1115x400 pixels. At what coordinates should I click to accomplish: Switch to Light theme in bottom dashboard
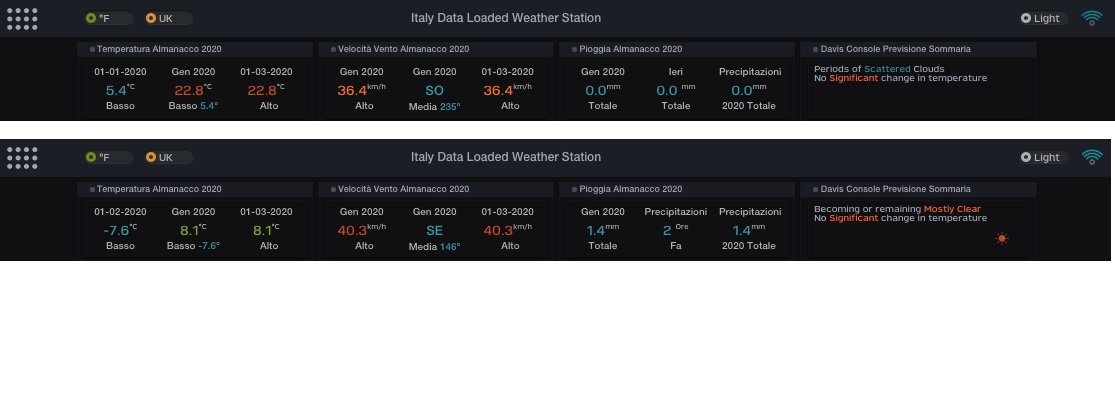pos(1040,157)
